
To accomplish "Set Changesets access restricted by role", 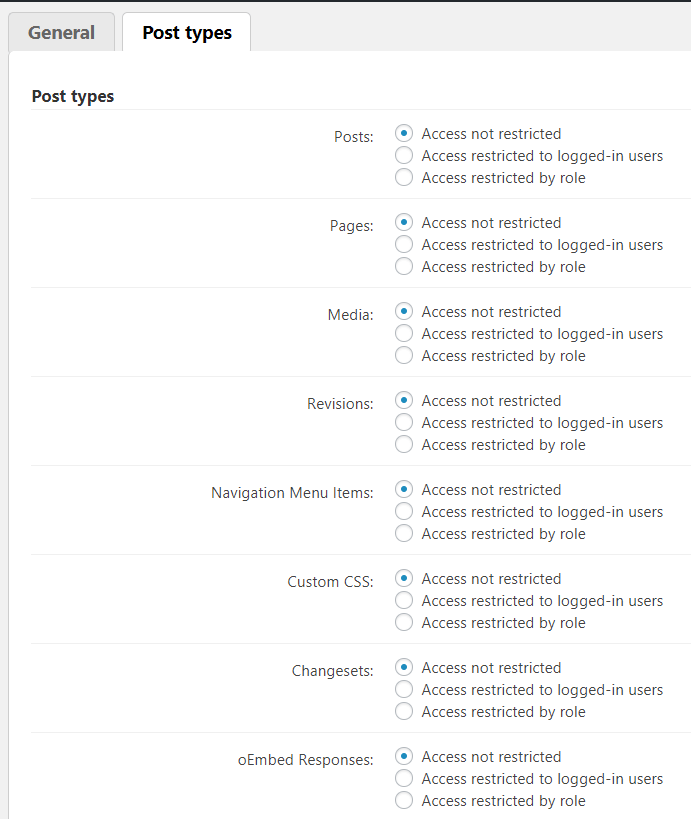I will (x=404, y=711).
